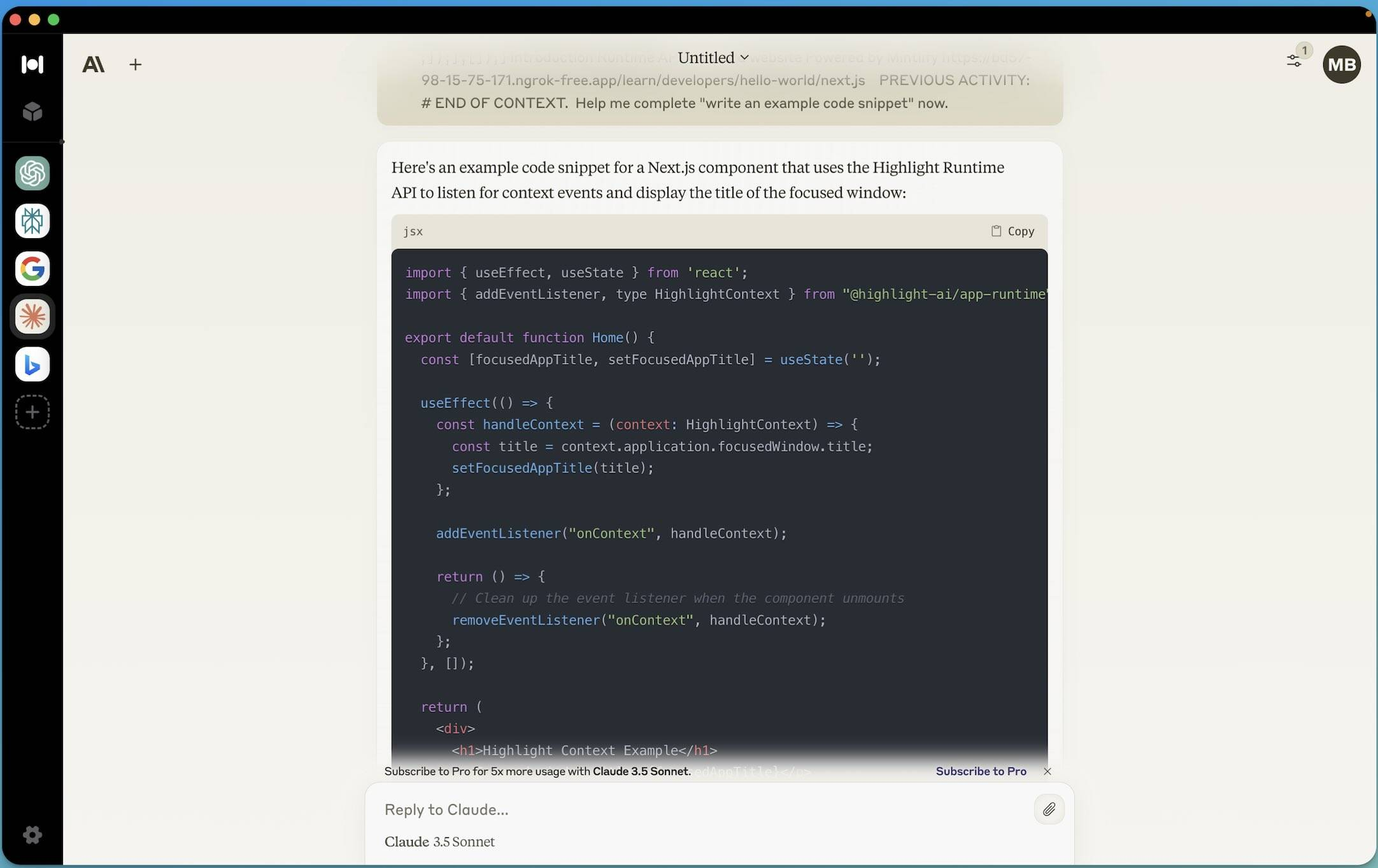The height and width of the screenshot is (868, 1378).
Task: Open Claude 3.5 Sonnet model selector
Action: (439, 841)
